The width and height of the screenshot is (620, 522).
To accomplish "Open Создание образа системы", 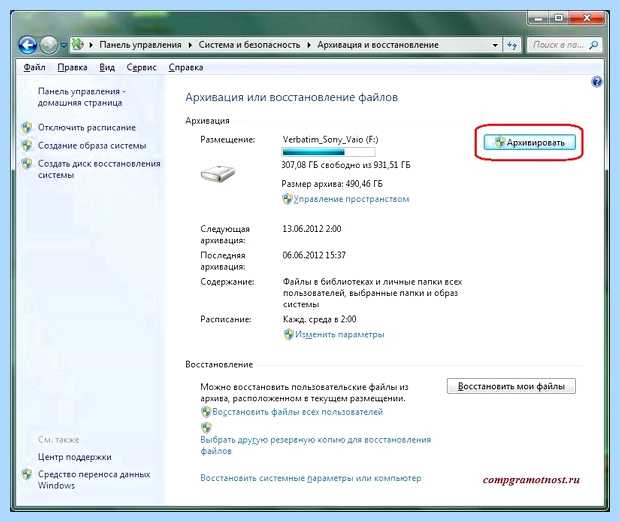I will click(x=92, y=146).
